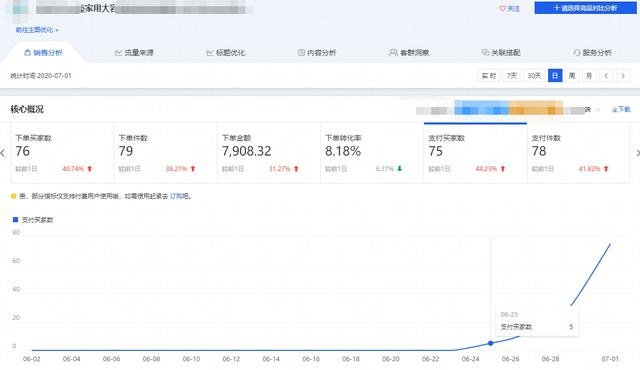Select the 日 daily granularity button
Screen dimensions: 640x370
555,75
